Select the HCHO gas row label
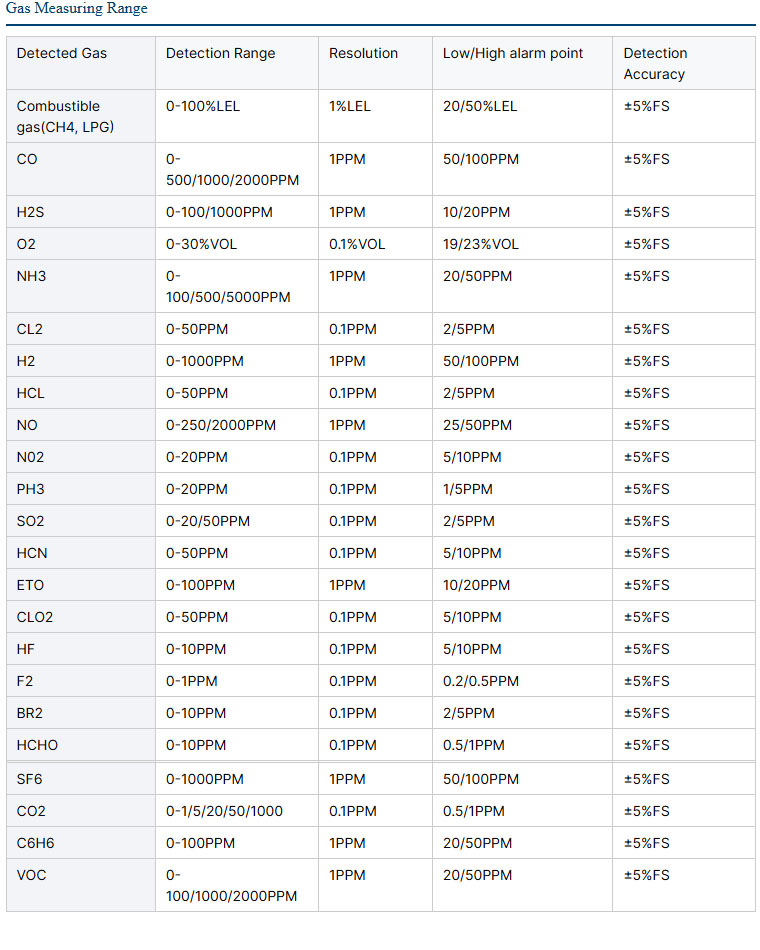This screenshot has height=950, width=760. tap(37, 745)
